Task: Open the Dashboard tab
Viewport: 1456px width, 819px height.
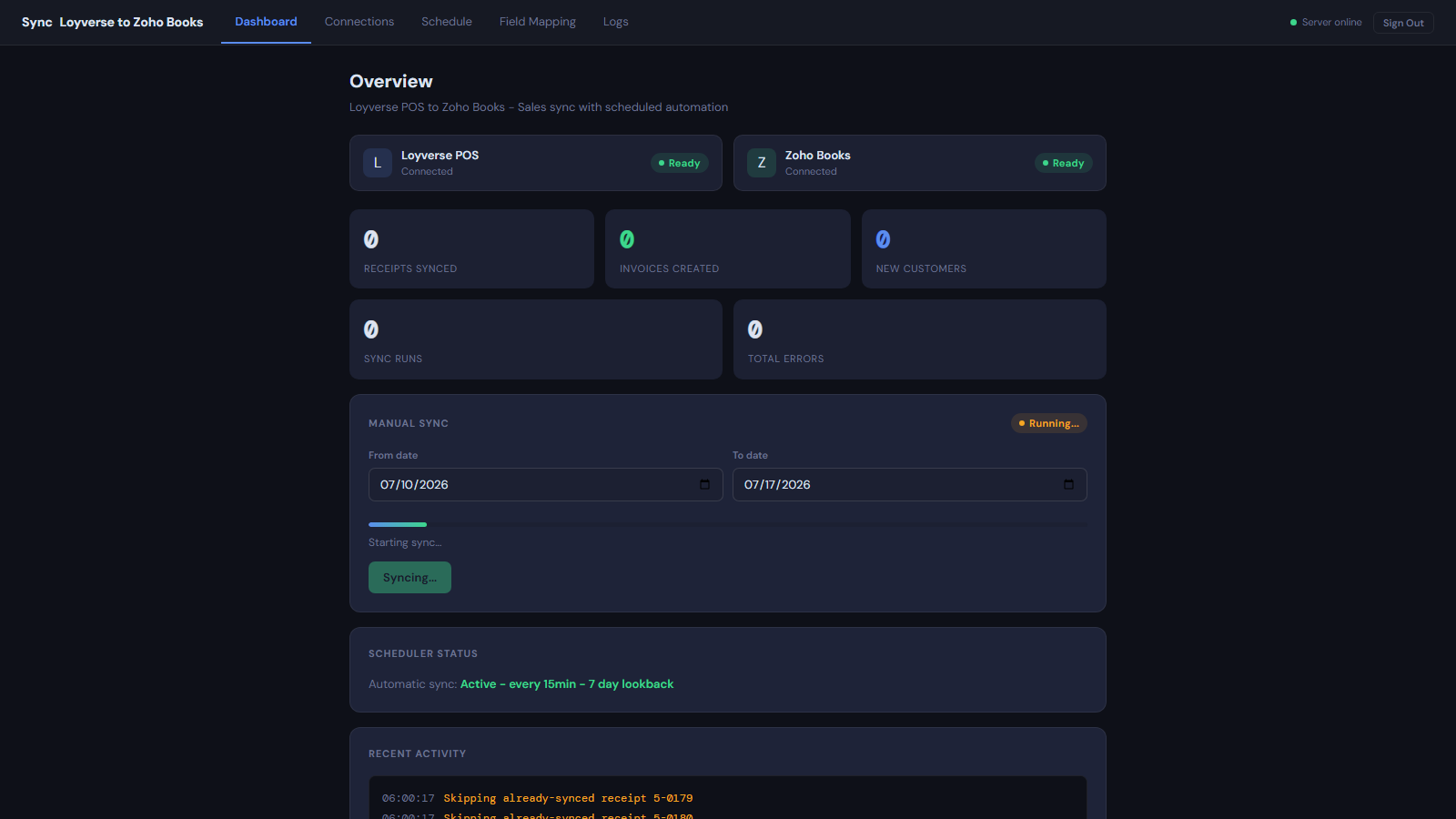Action: click(x=266, y=22)
